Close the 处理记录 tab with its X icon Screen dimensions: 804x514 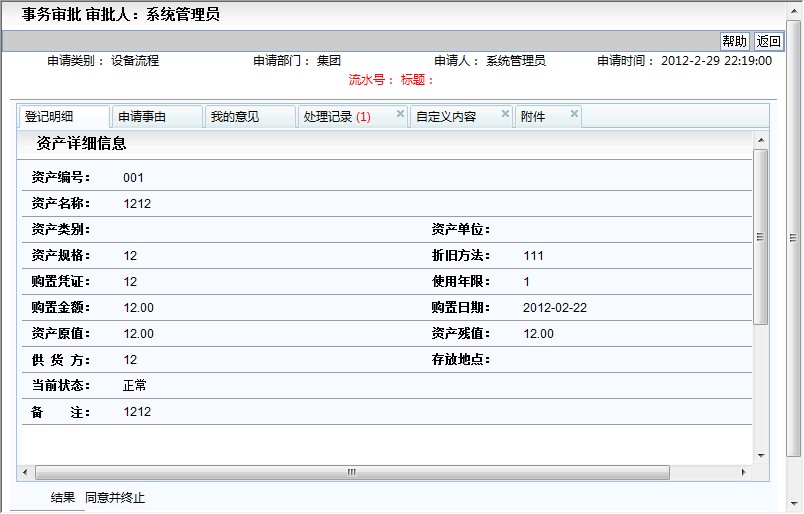tap(400, 114)
